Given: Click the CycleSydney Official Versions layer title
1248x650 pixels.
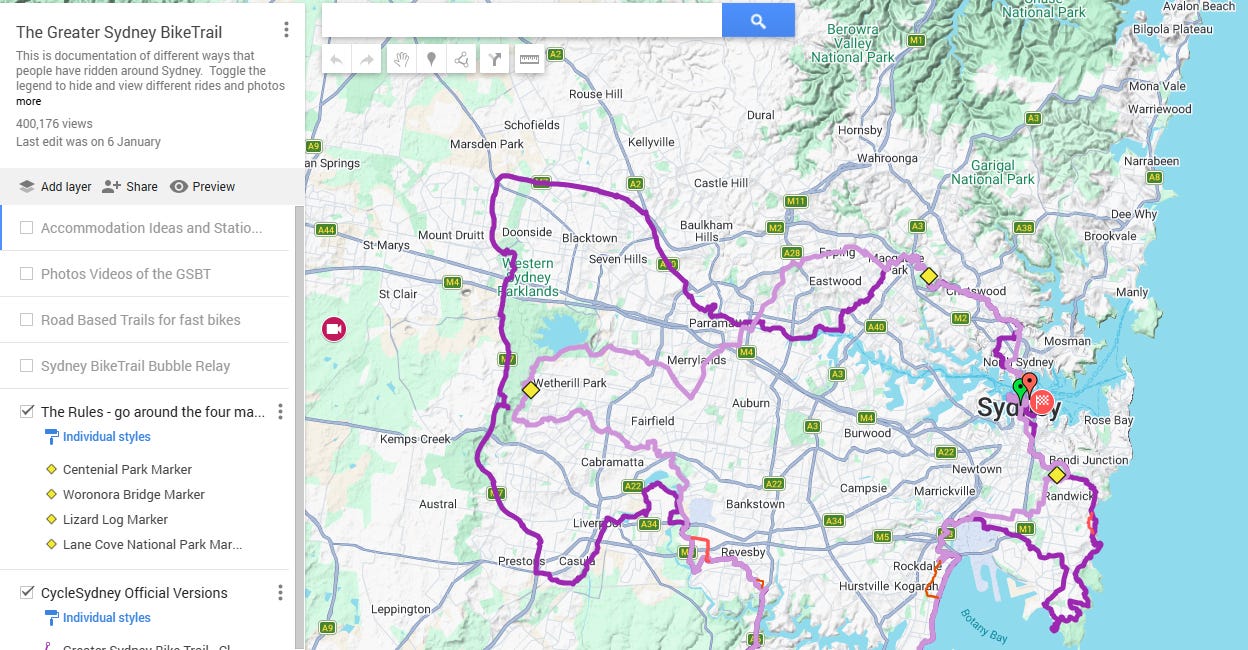Looking at the screenshot, I should [134, 593].
